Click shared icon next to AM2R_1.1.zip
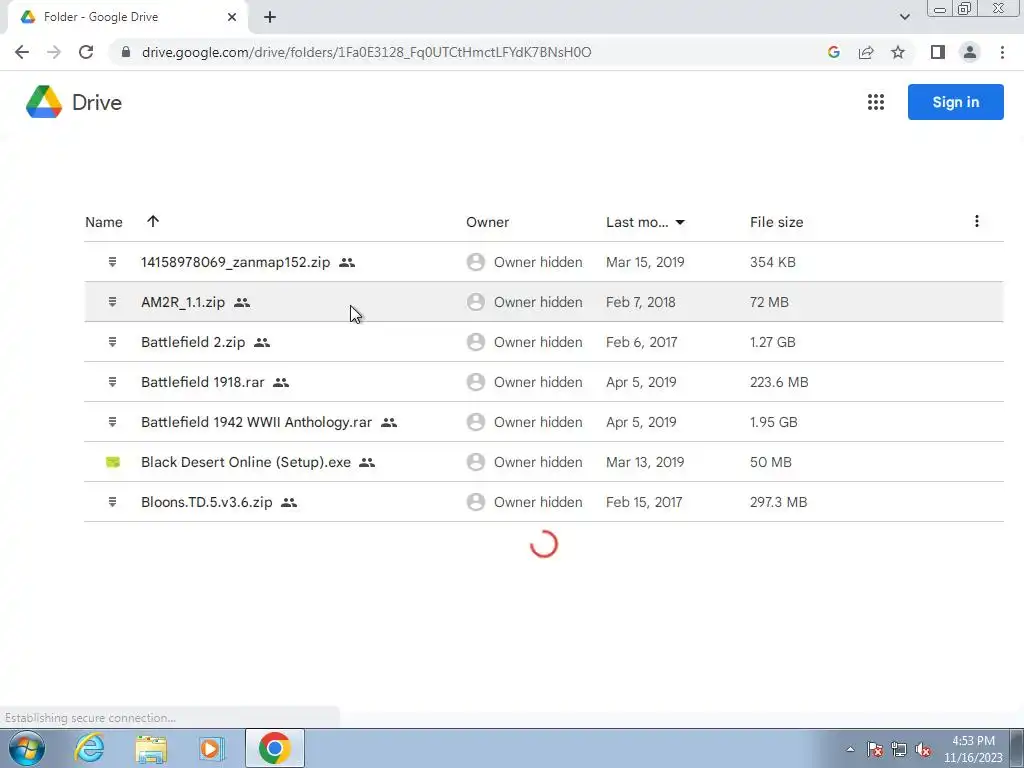Image resolution: width=1024 pixels, height=768 pixels. 242,302
